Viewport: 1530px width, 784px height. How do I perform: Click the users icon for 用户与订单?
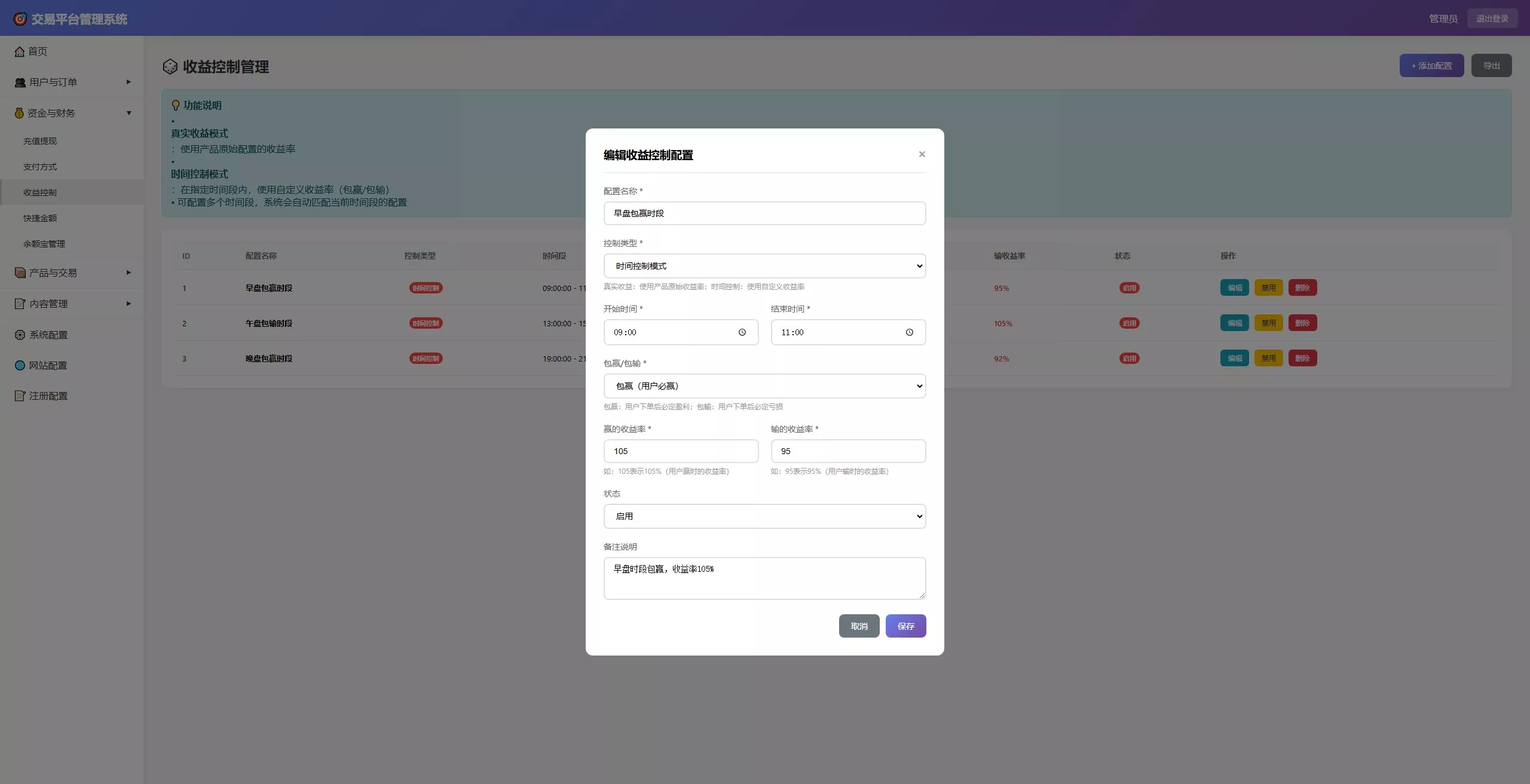pos(20,82)
